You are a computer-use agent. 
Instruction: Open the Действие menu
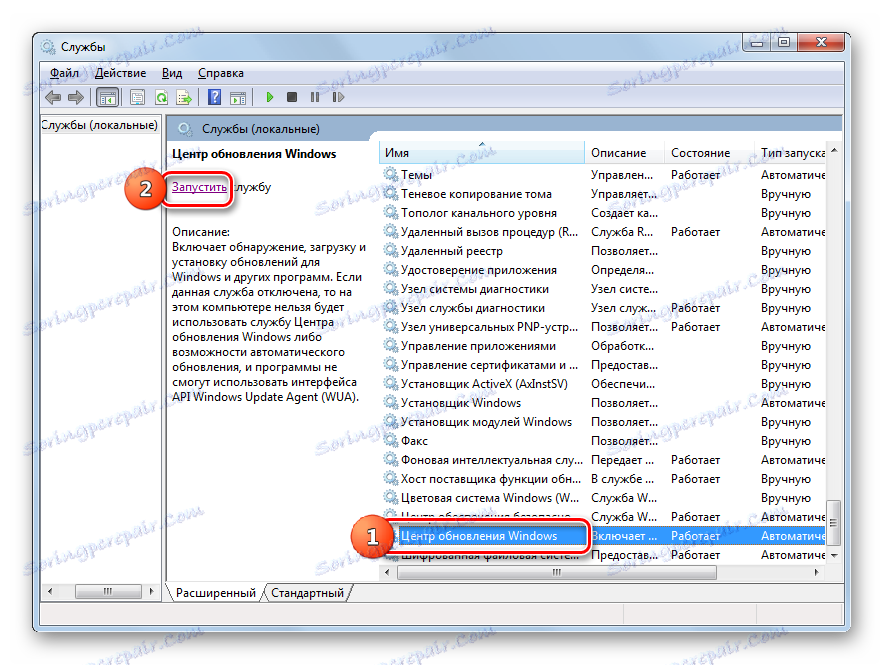tap(120, 73)
